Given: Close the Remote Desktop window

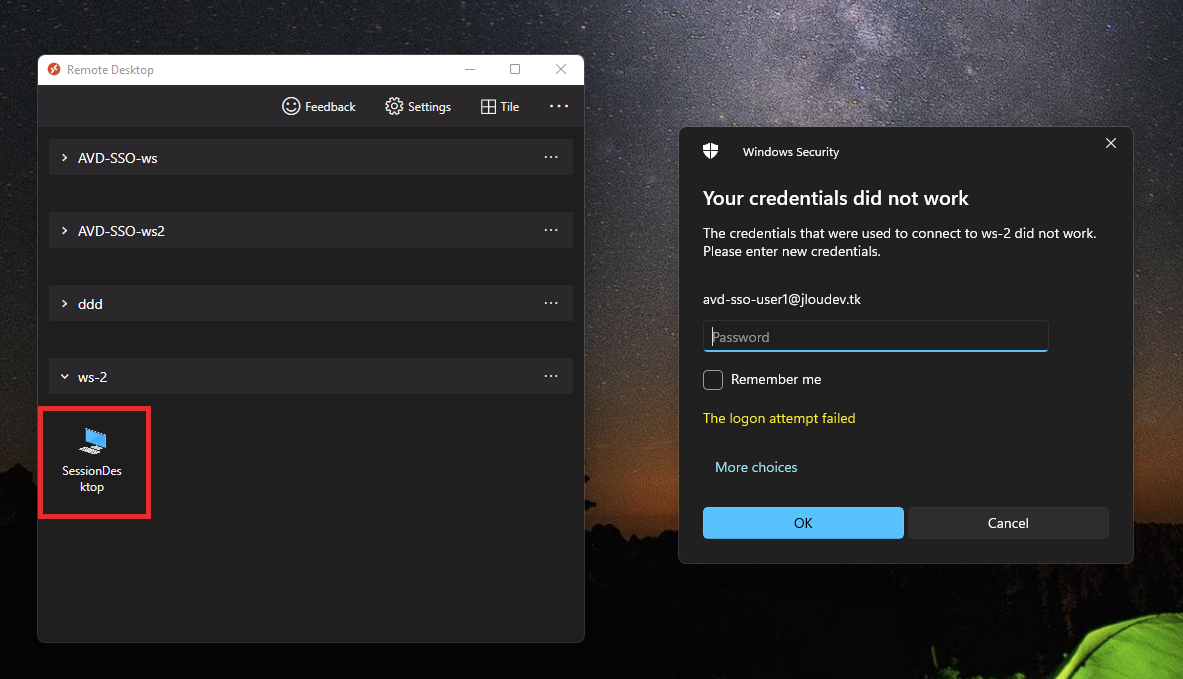Looking at the screenshot, I should coord(561,69).
